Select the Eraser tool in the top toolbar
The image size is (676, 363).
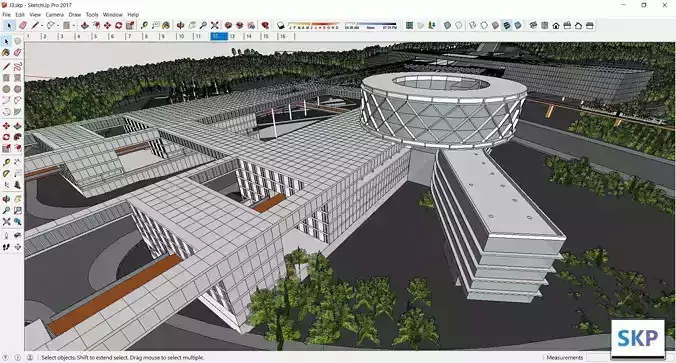pyautogui.click(x=23, y=26)
